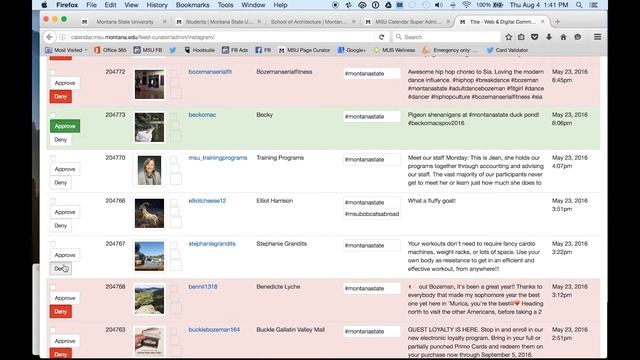640x360 pixels.
Task: Open the Bookmarks menu
Action: click(192, 5)
